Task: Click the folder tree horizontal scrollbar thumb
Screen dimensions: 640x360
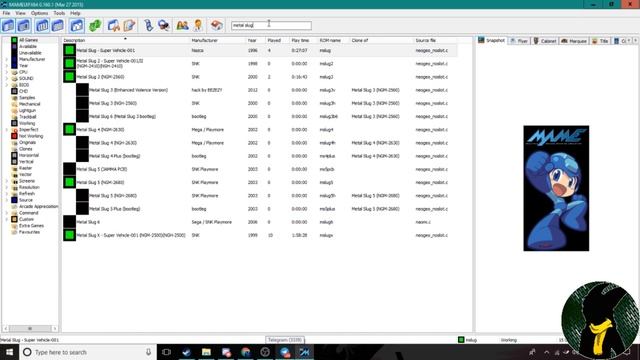Action: click(x=29, y=328)
